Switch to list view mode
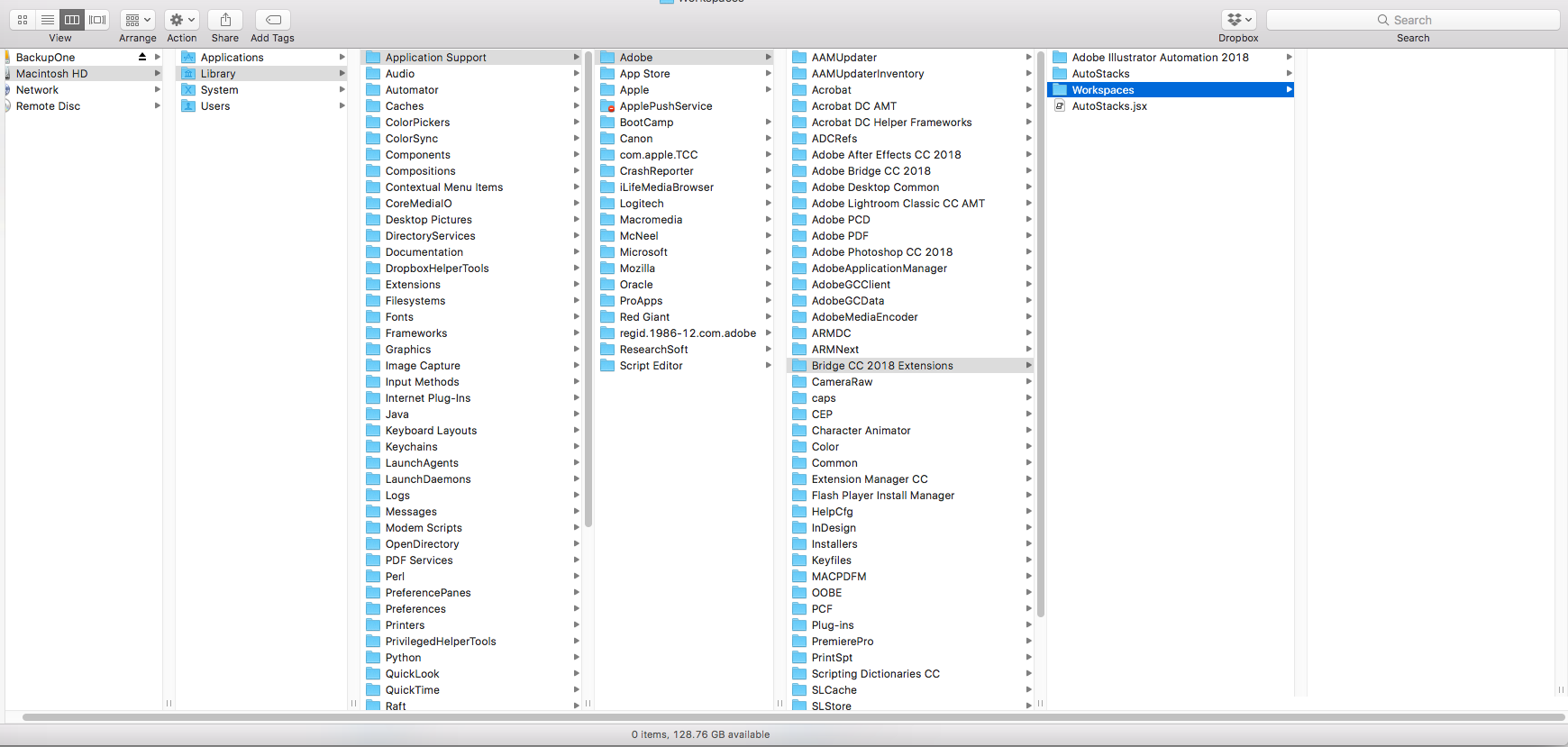This screenshot has height=747, width=1568. [47, 20]
